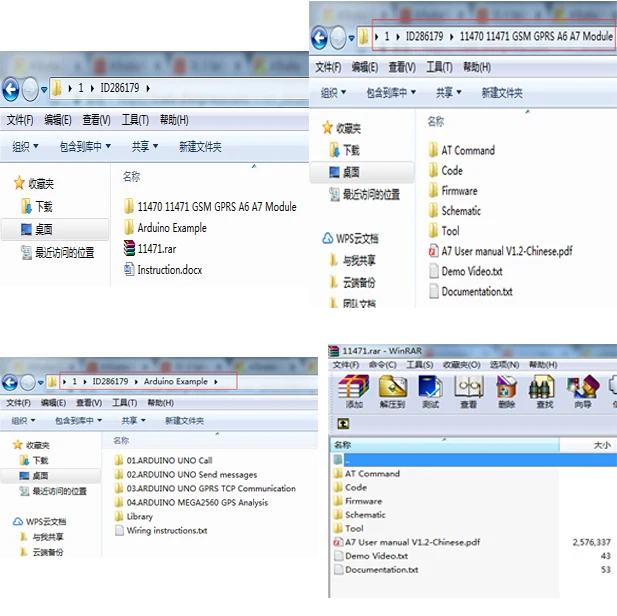
Task: Open 包含到库中 dropdown in Module window
Action: click(391, 93)
